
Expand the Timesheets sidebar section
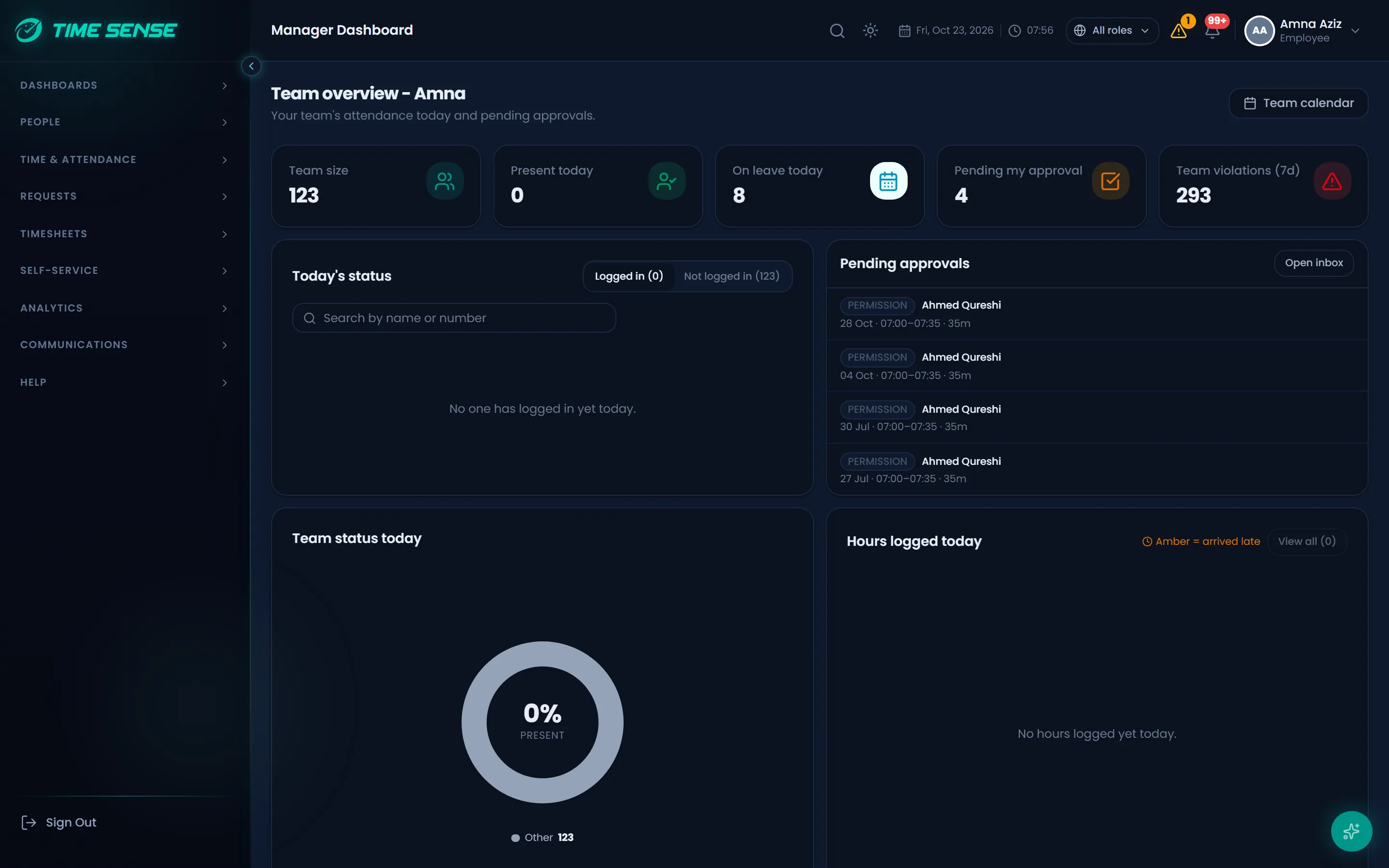coord(124,234)
